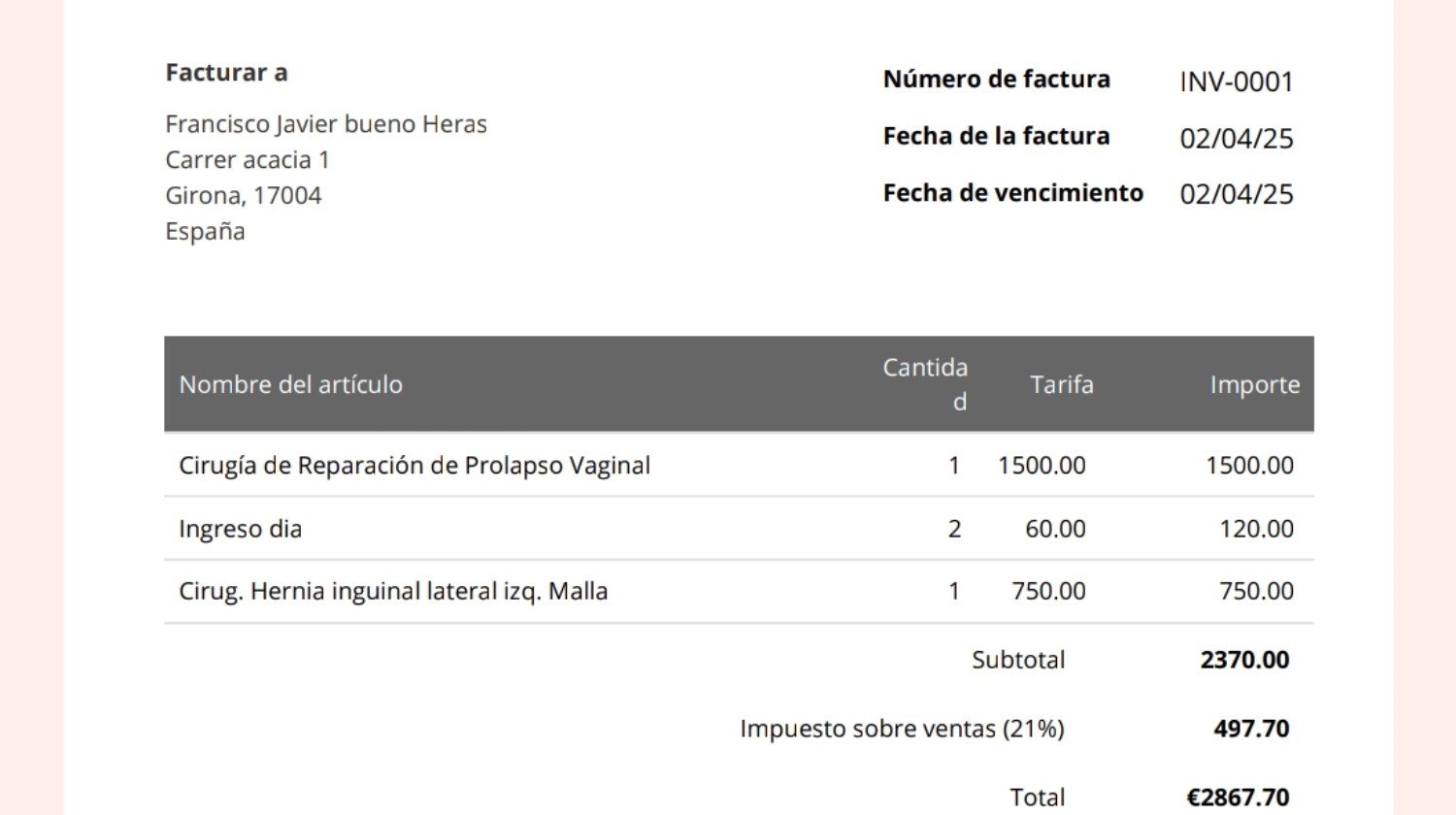Click the Nombre del artículo column header

pyautogui.click(x=290, y=384)
